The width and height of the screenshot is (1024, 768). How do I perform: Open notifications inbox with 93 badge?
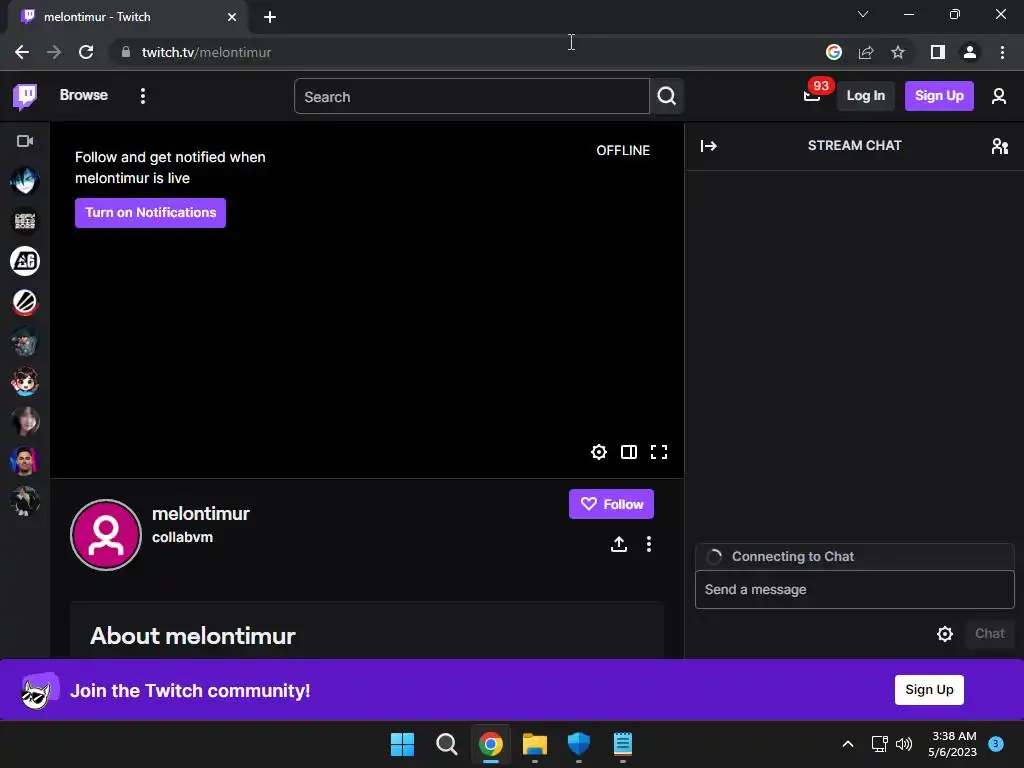click(812, 95)
